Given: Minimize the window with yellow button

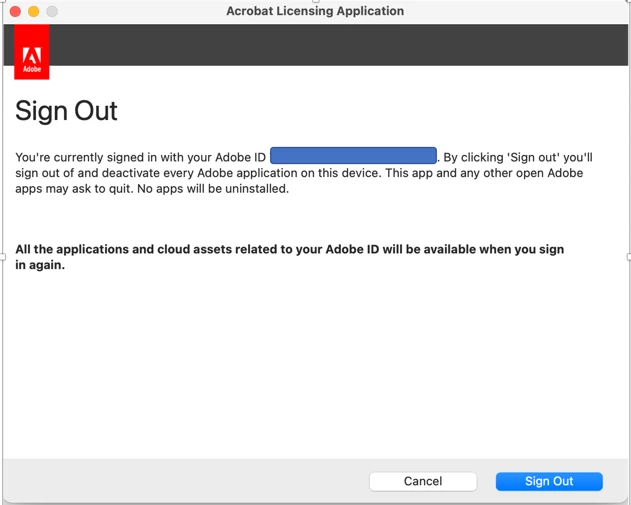Looking at the screenshot, I should coord(34,11).
